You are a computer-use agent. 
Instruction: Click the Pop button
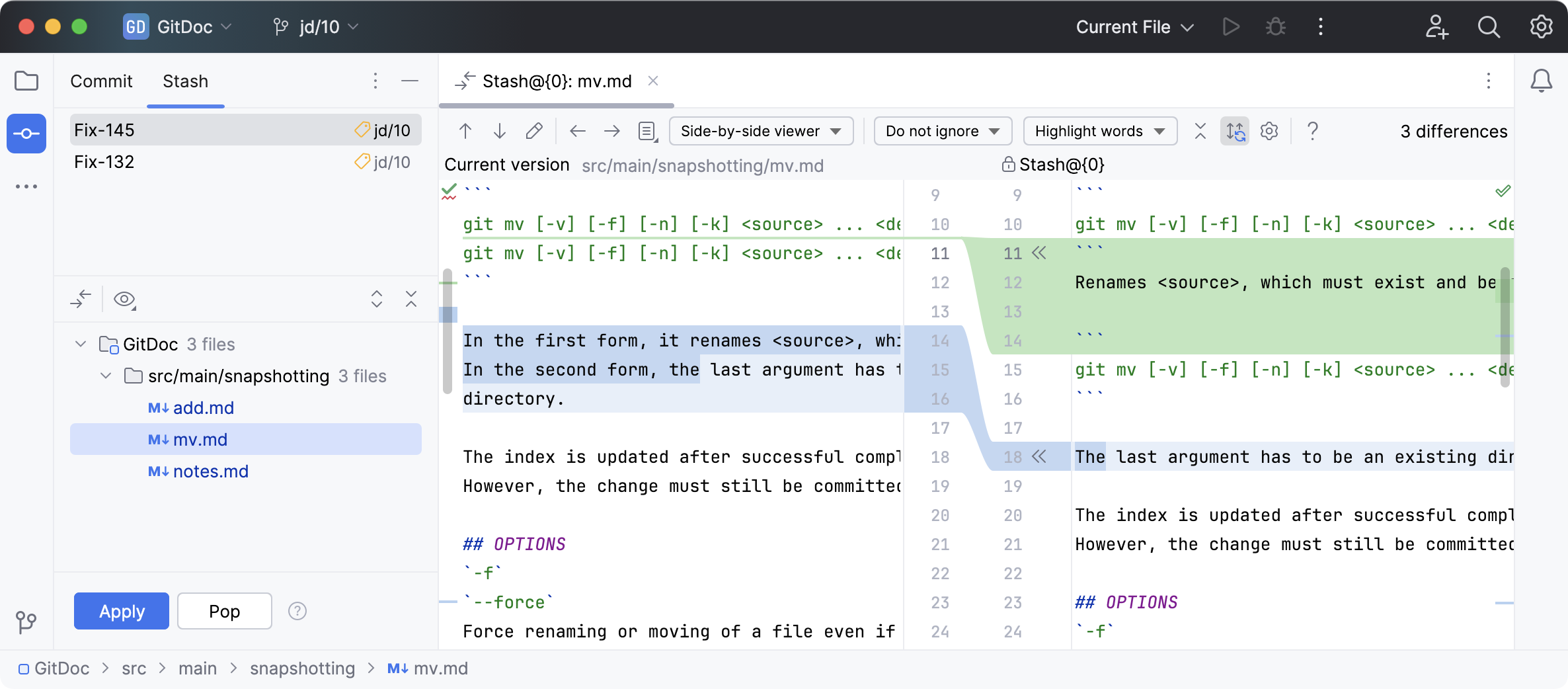pos(224,611)
